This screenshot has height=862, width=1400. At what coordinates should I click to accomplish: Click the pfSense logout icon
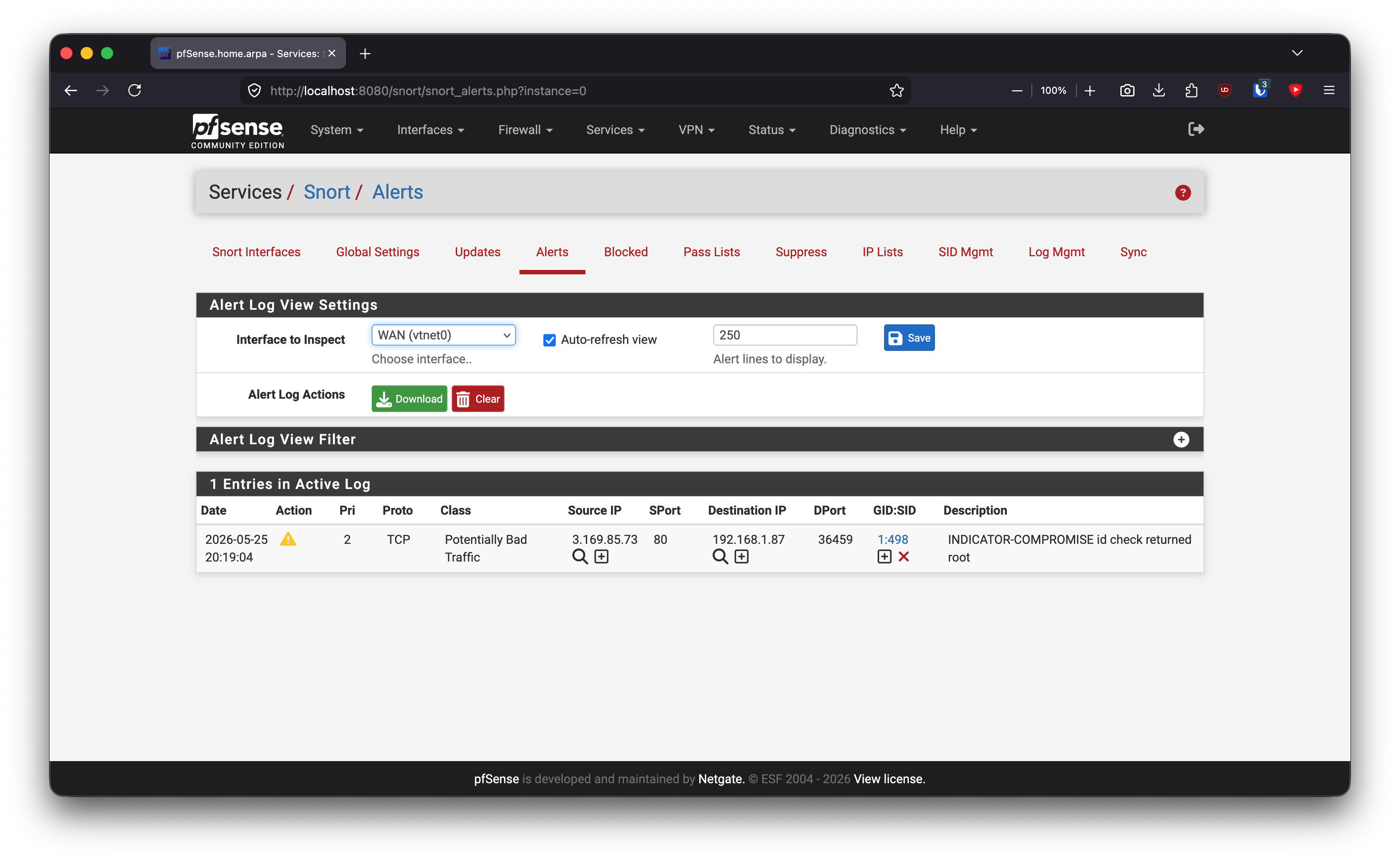pyautogui.click(x=1196, y=129)
